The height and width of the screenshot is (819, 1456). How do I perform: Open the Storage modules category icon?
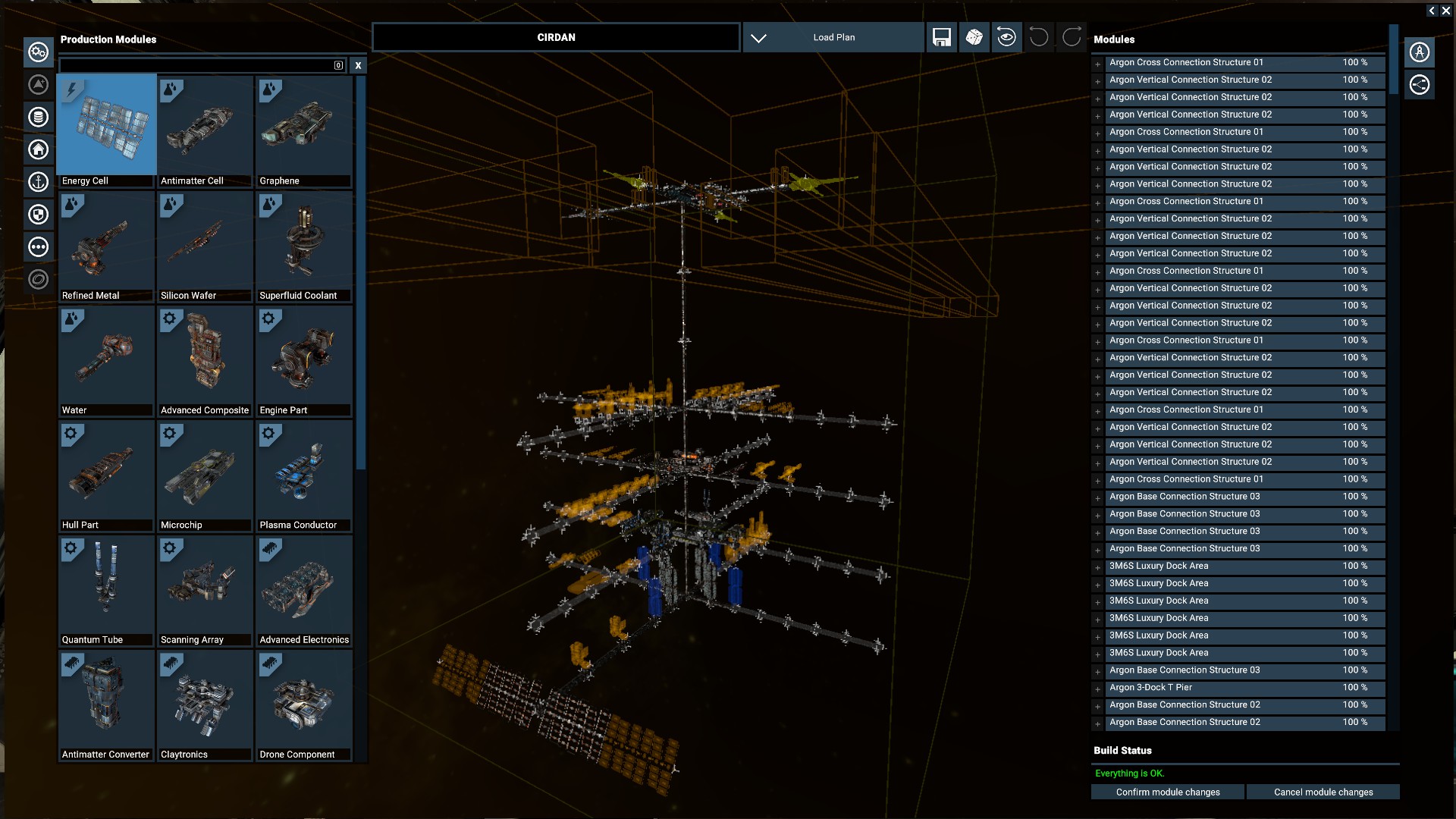click(x=39, y=117)
